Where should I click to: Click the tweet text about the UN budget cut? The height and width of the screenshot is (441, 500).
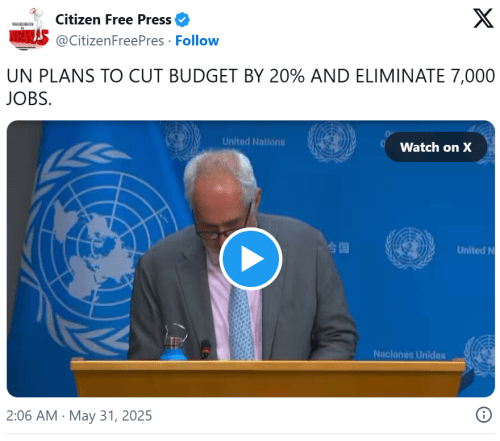251,87
